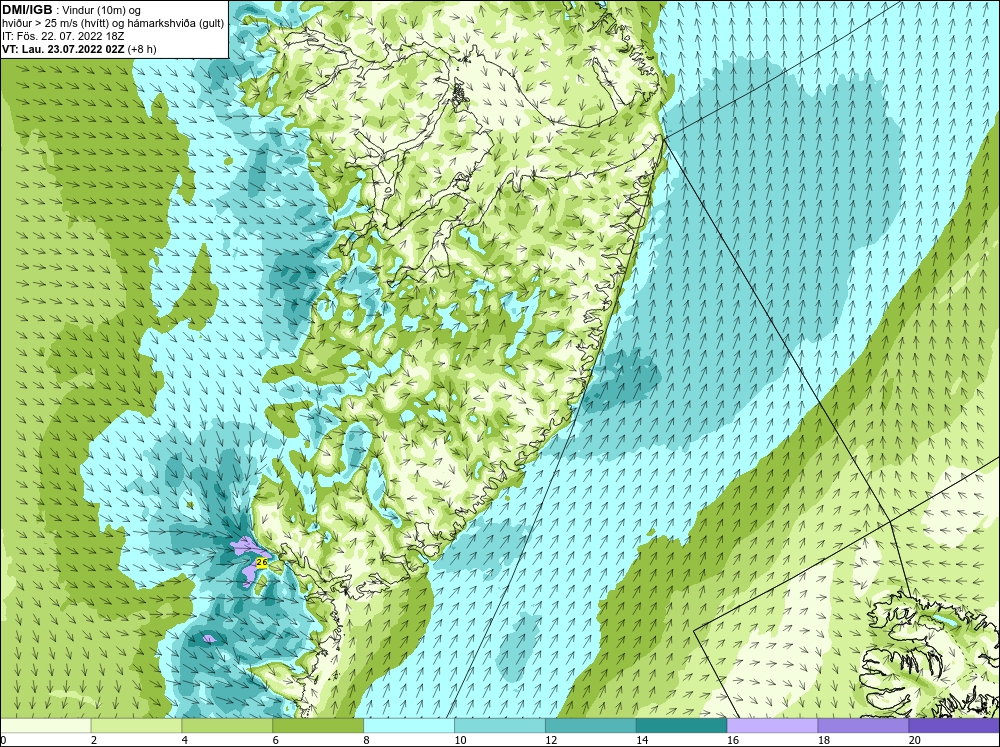Click the small isolated purple patch southwest of the 26 label

[209, 638]
